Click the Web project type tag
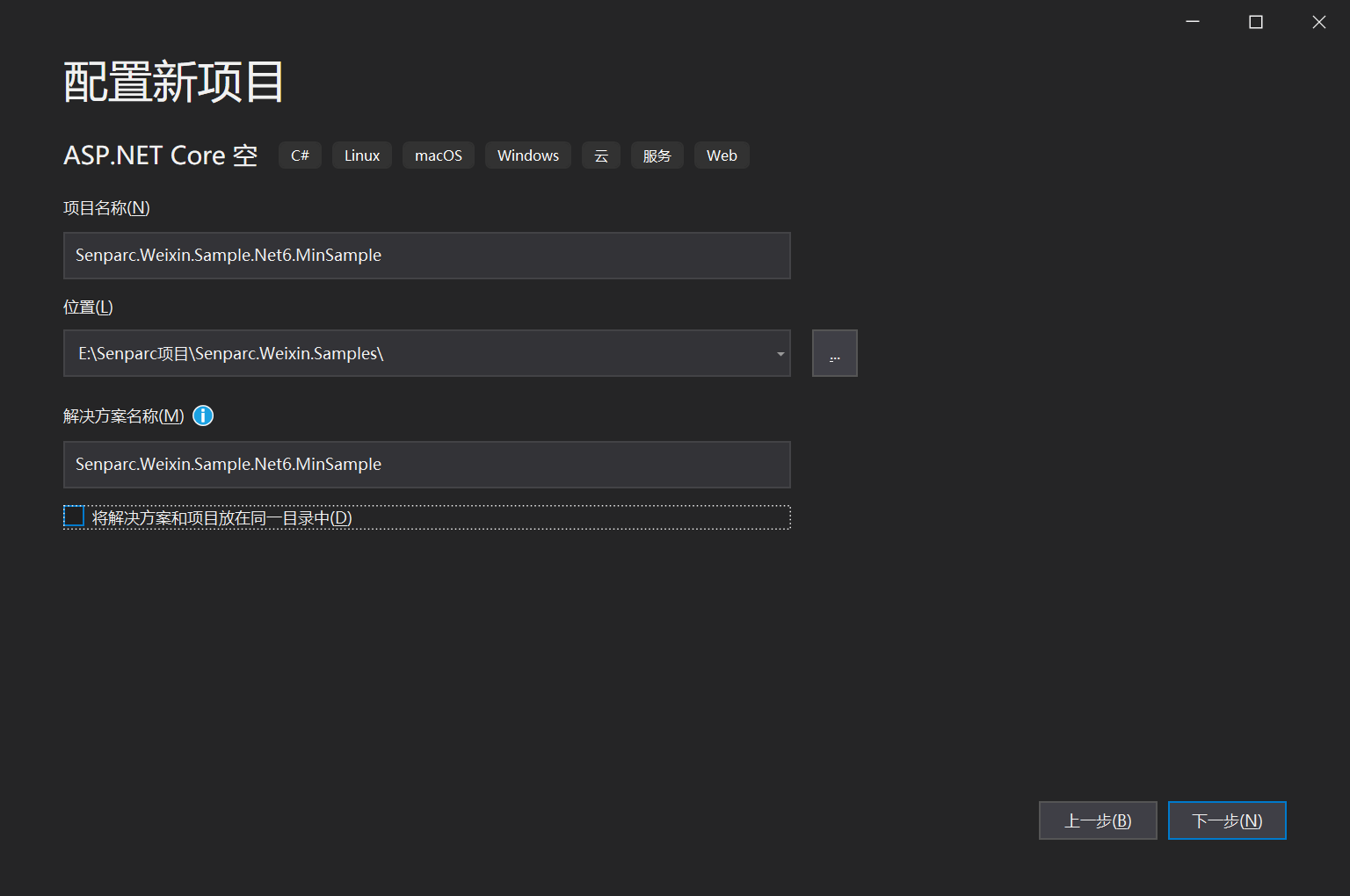 tap(722, 155)
